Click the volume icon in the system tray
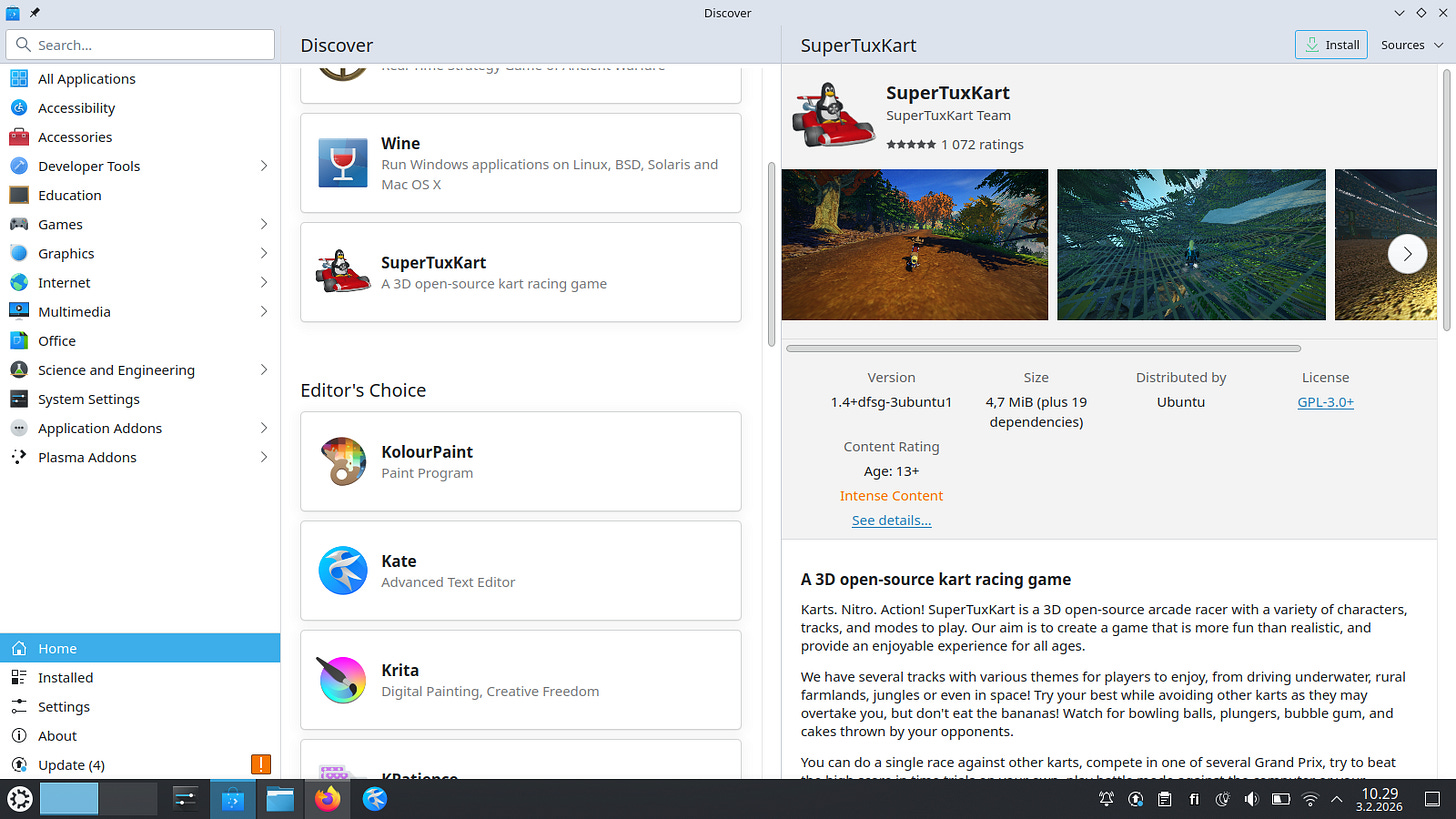This screenshot has width=1456, height=819. [x=1251, y=799]
